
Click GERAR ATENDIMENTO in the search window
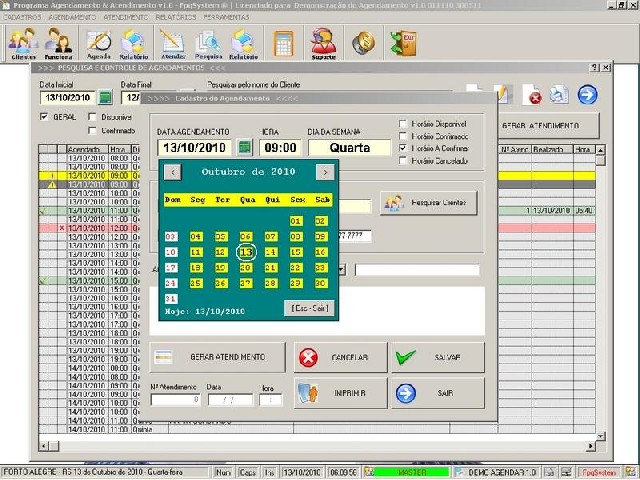pos(548,126)
